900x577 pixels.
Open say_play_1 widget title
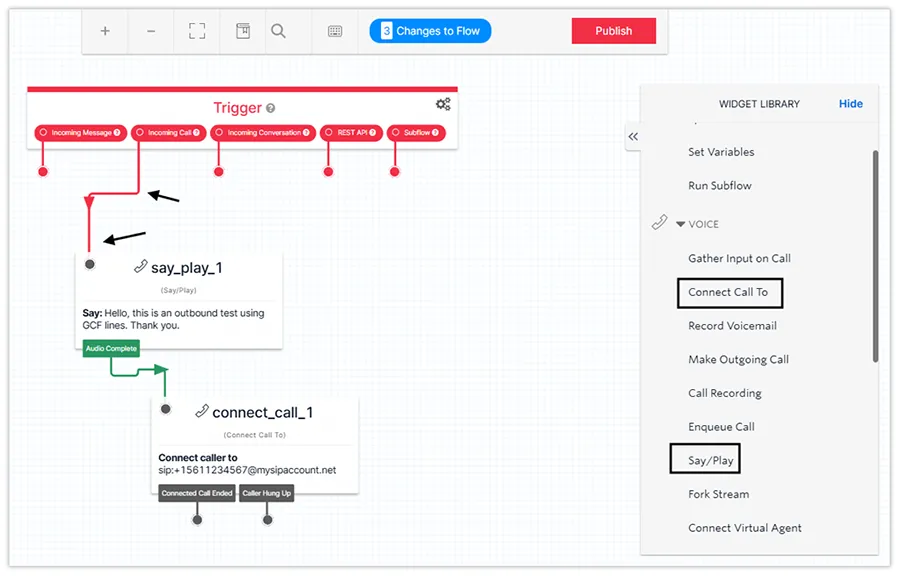pos(187,268)
